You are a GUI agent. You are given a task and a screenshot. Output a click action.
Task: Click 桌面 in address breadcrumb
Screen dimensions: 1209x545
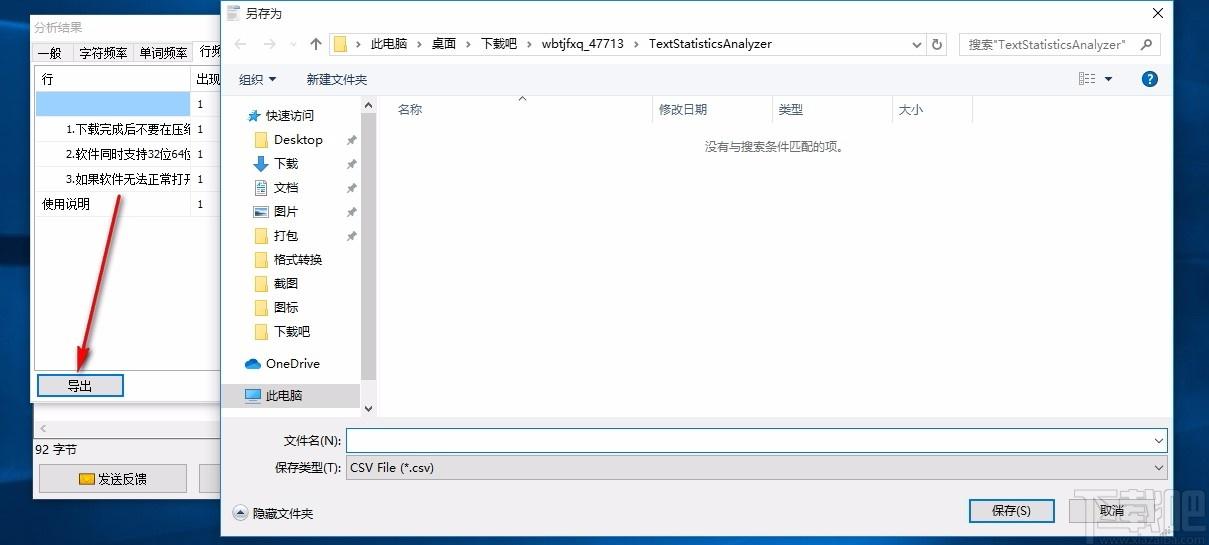[x=444, y=44]
